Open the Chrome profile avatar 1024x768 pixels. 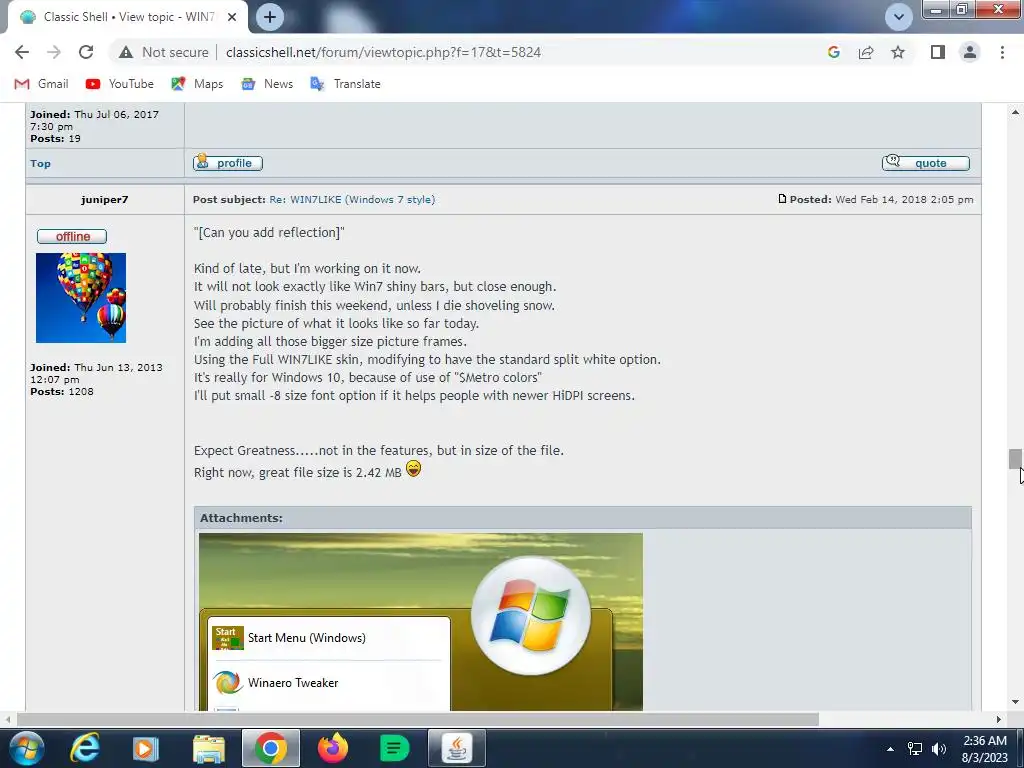(x=970, y=52)
